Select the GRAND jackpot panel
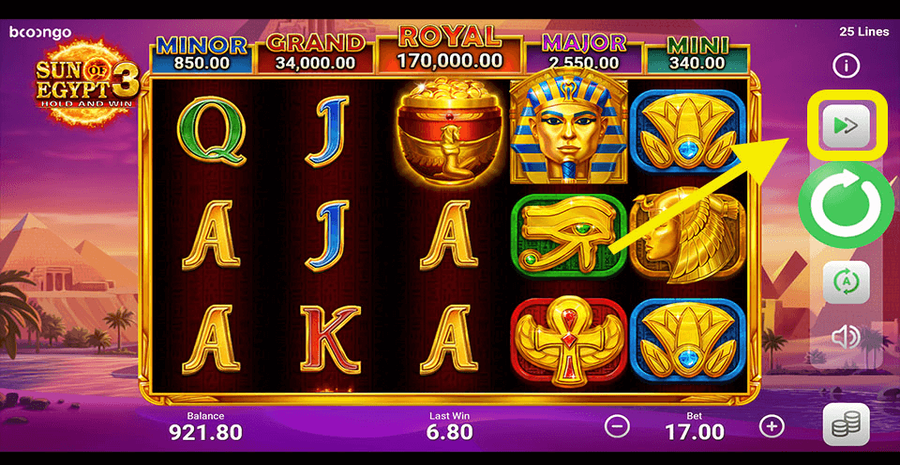 pos(316,53)
